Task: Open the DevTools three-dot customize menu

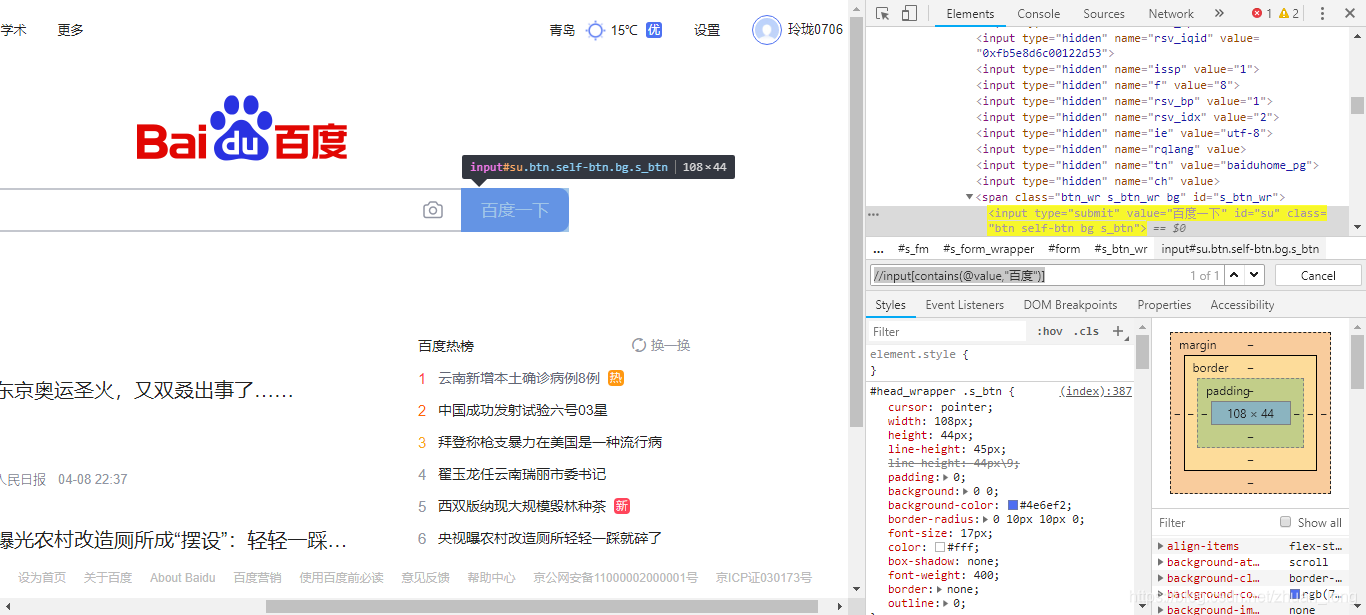Action: [x=1322, y=13]
